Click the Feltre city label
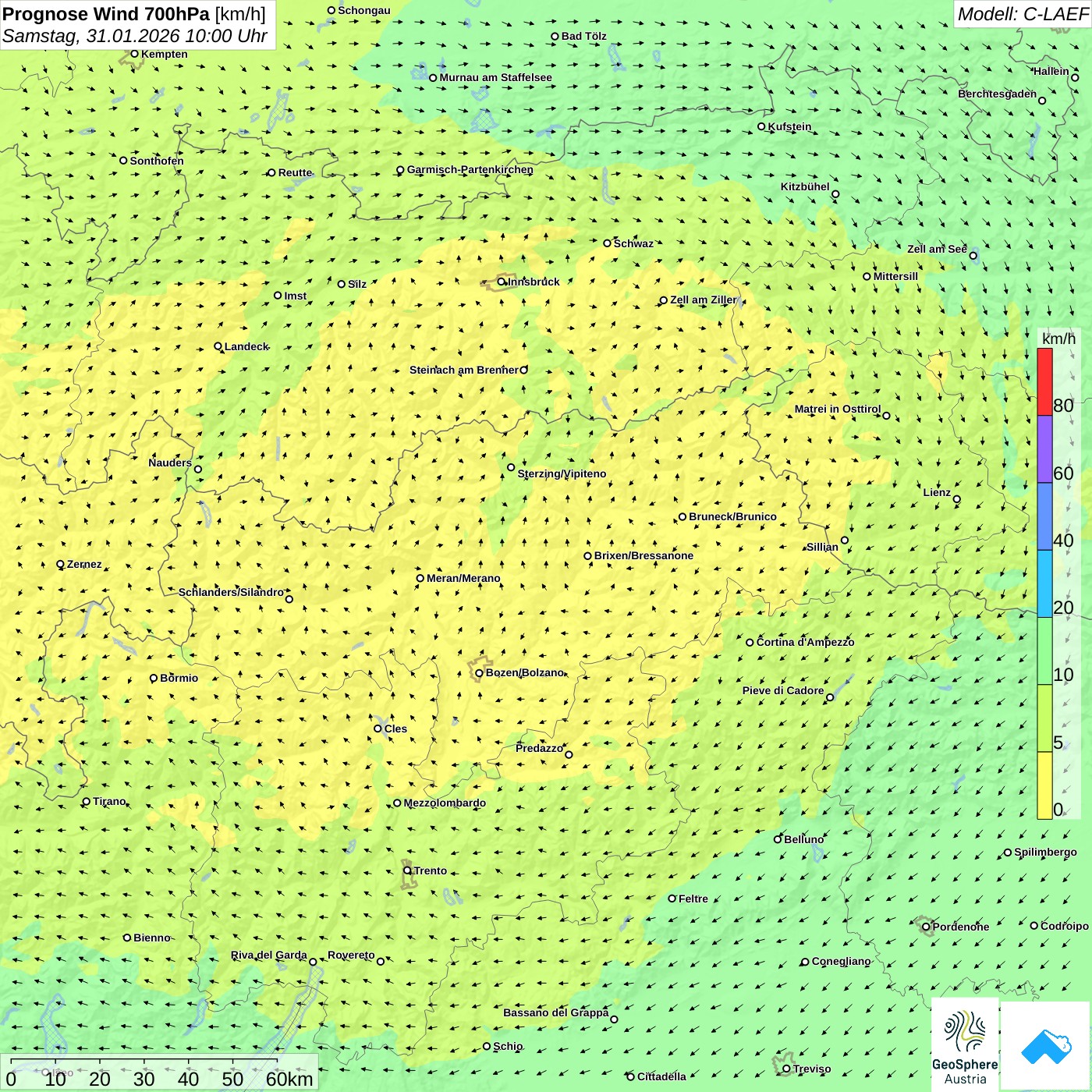The width and height of the screenshot is (1092, 1092). [x=693, y=899]
